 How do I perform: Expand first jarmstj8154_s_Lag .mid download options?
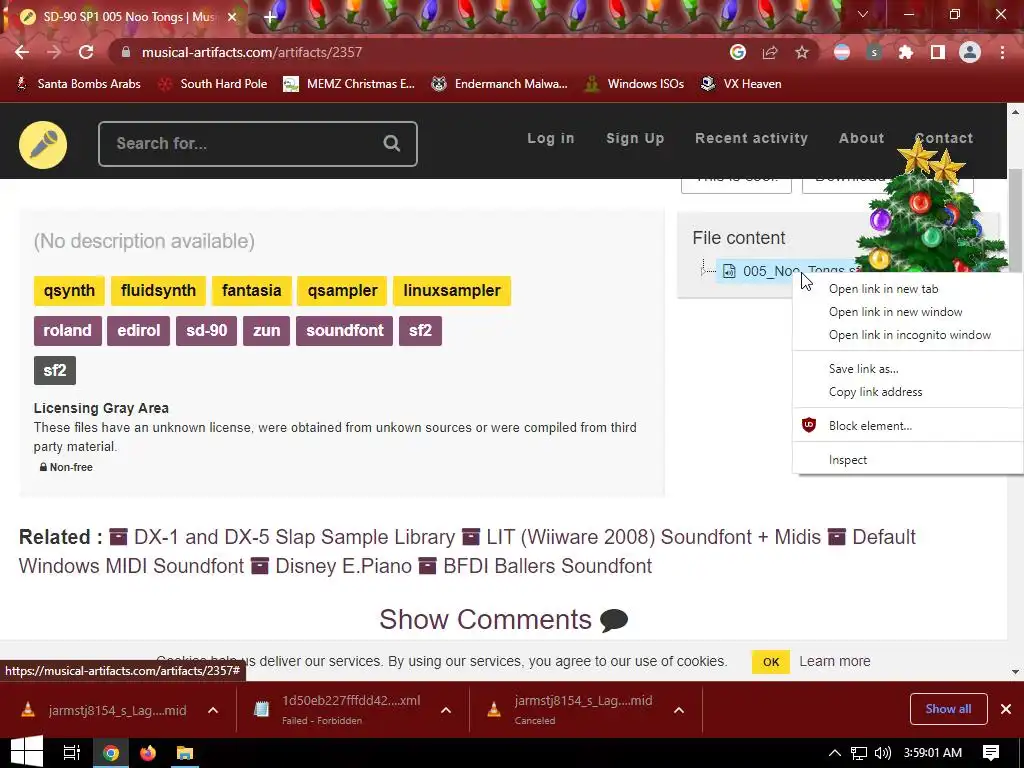tap(213, 710)
